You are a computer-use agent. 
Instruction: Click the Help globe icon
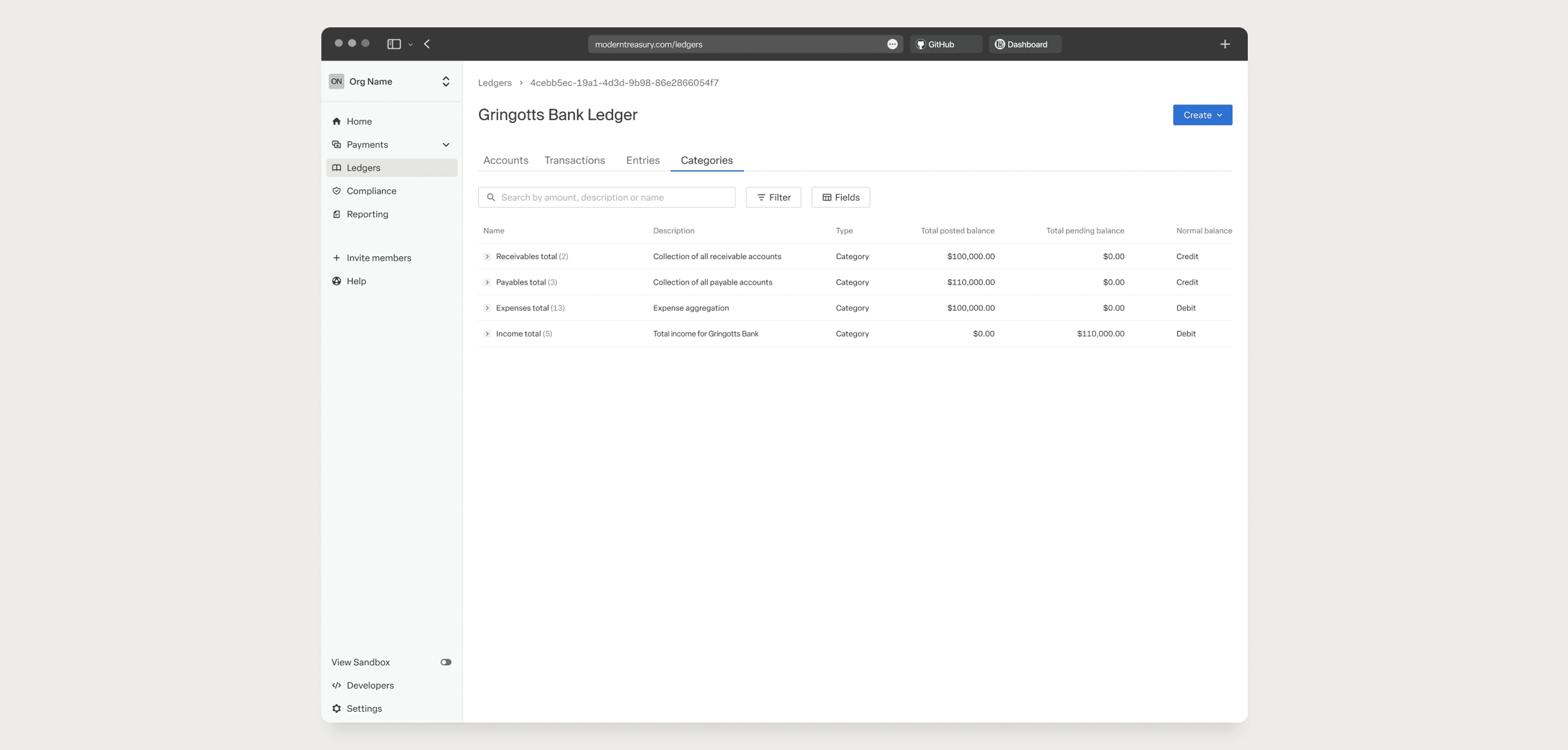point(336,280)
